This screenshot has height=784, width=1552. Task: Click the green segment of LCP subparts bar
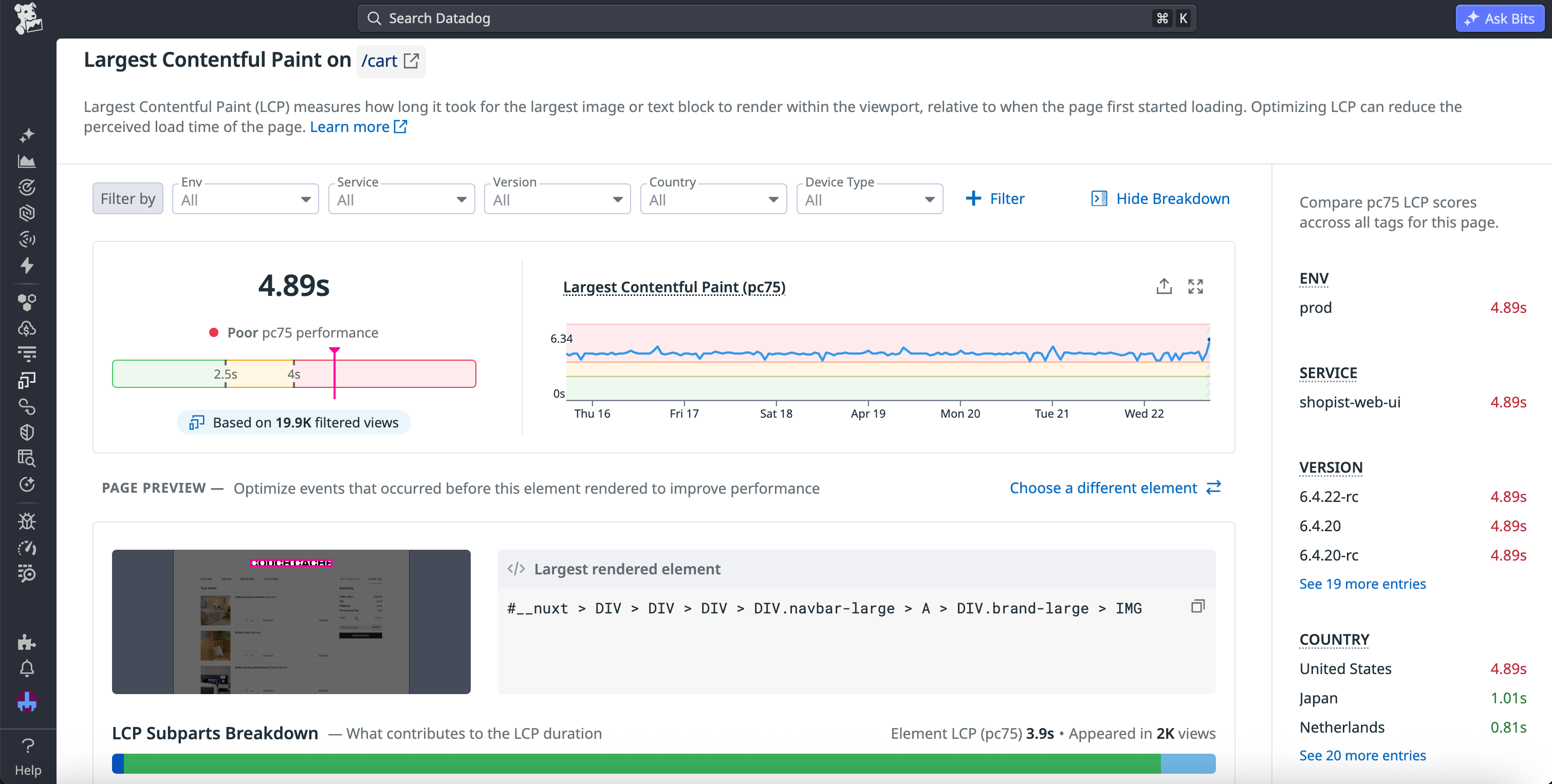pos(642,763)
